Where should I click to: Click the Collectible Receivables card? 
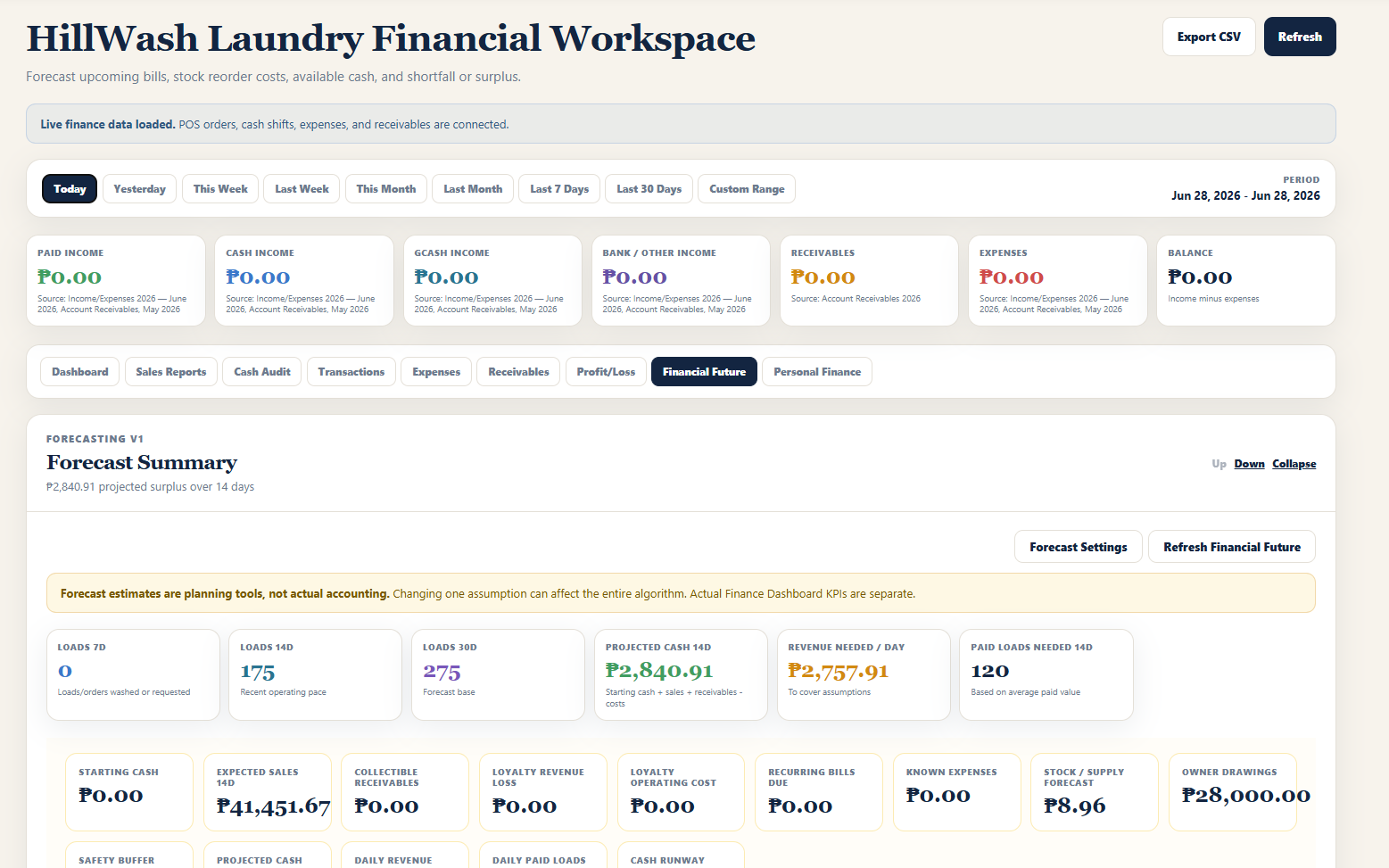405,792
